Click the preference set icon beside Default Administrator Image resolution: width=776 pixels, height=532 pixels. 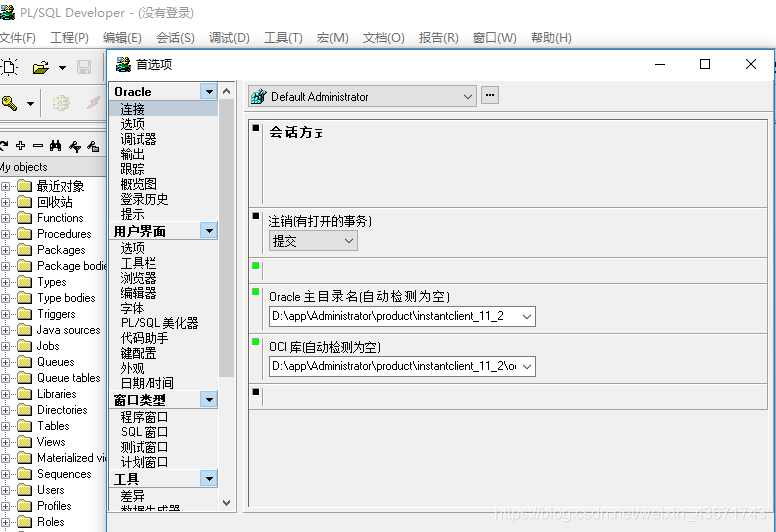[258, 97]
